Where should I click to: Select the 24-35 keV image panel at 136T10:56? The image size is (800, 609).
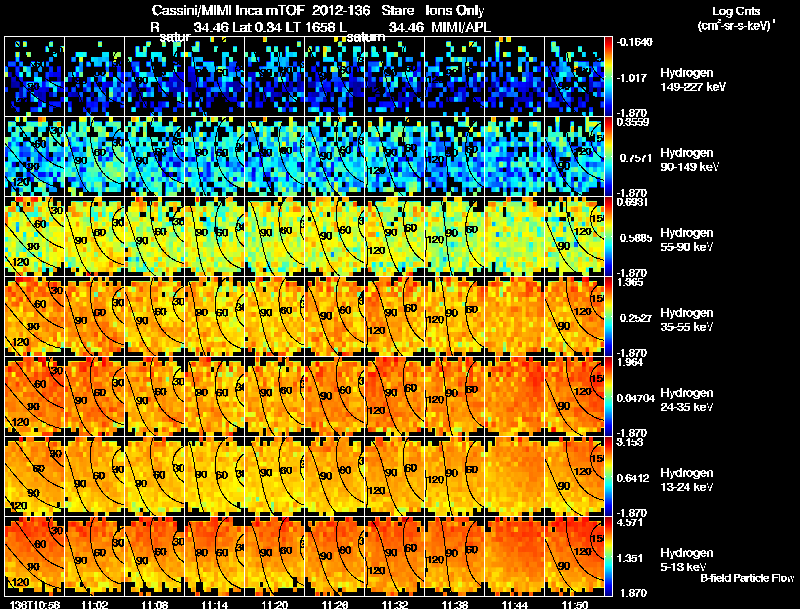[x=34, y=396]
